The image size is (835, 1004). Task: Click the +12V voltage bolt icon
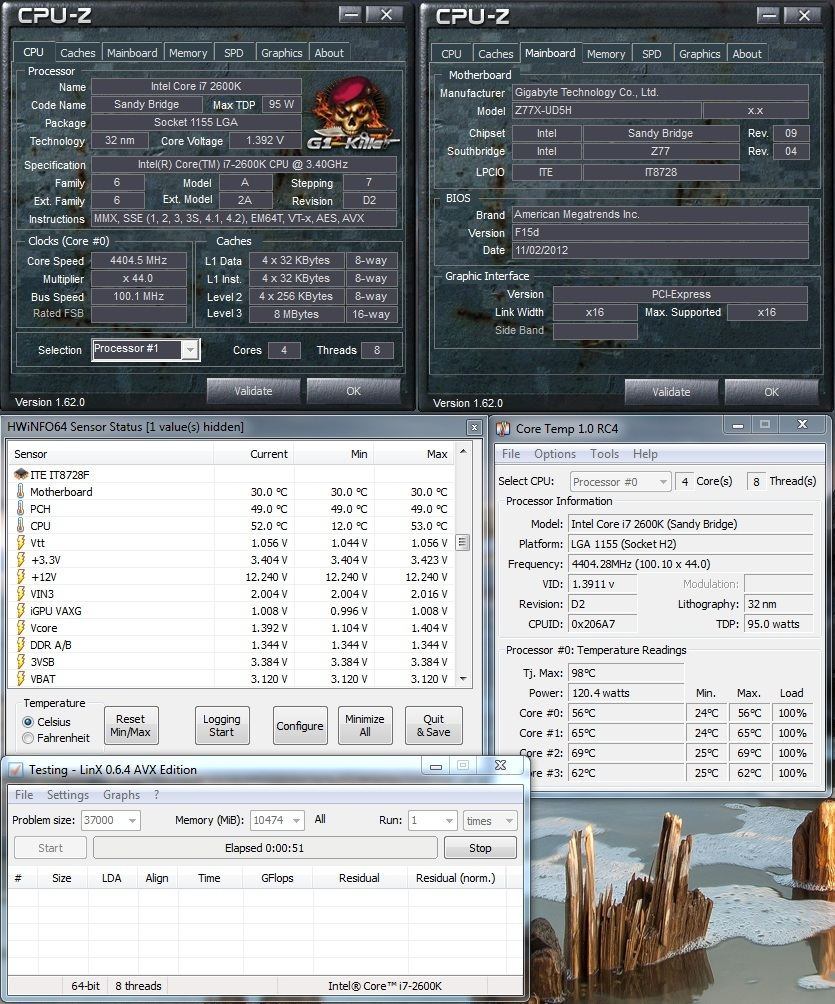(x=20, y=576)
